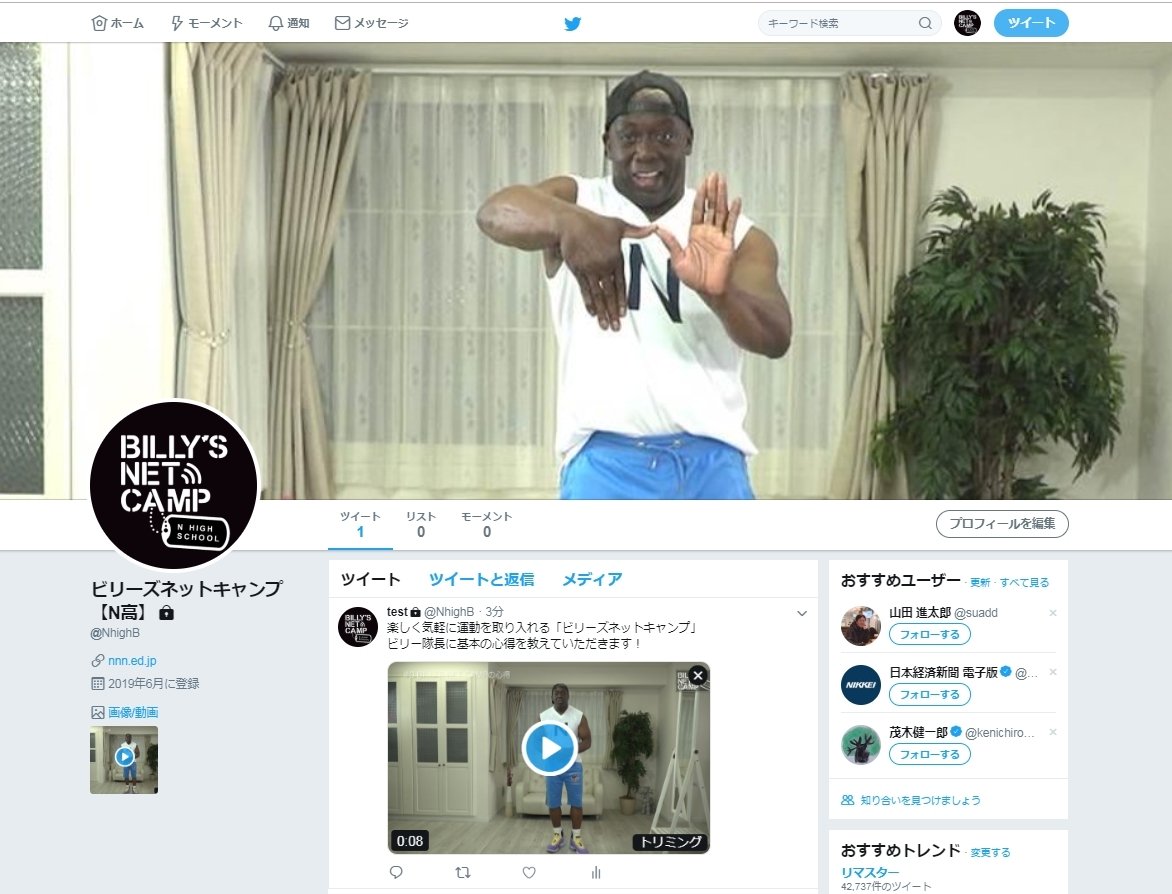Click the reply icon under the tweet

(396, 872)
